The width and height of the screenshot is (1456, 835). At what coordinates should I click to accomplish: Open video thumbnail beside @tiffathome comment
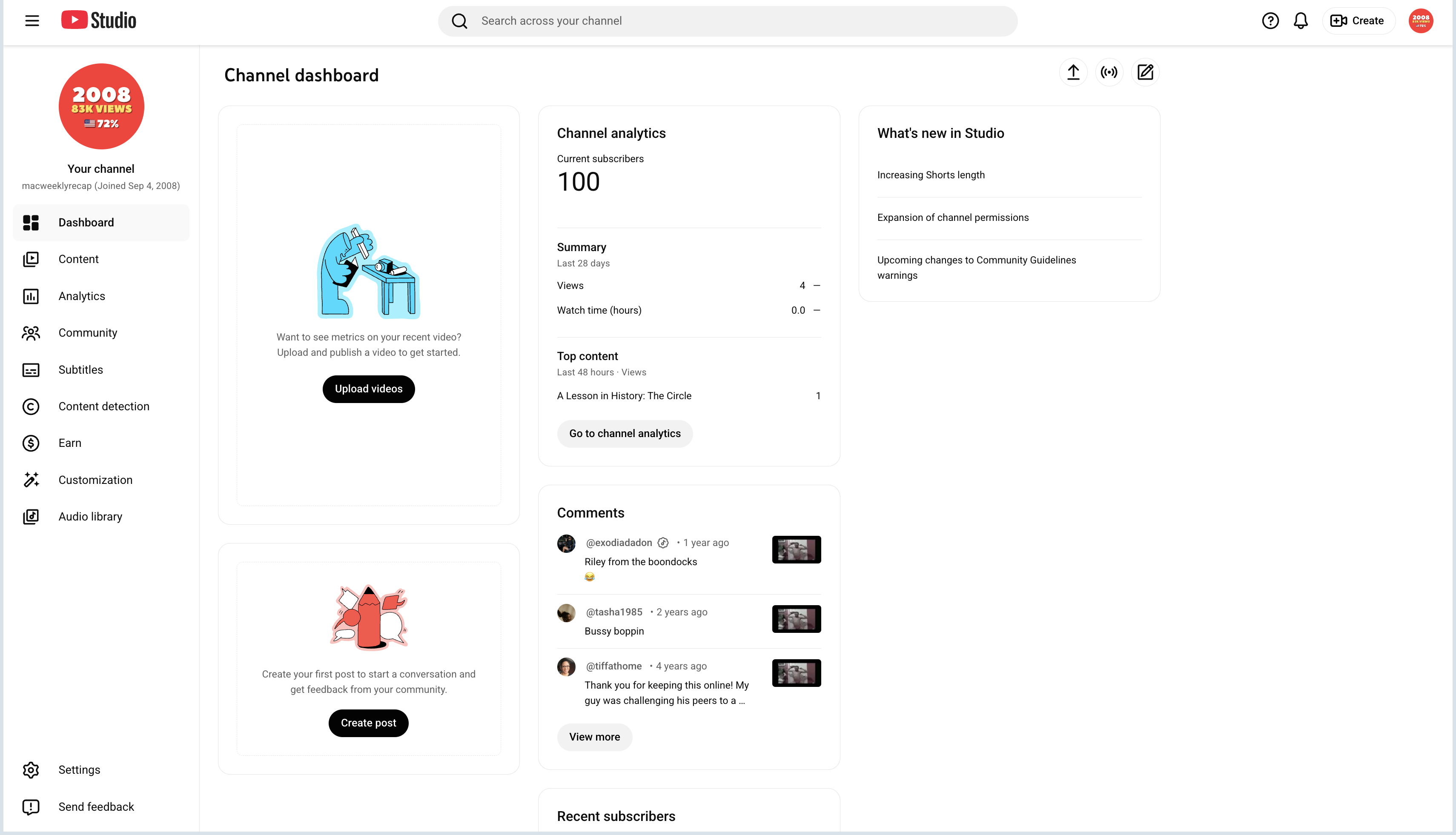pos(796,673)
